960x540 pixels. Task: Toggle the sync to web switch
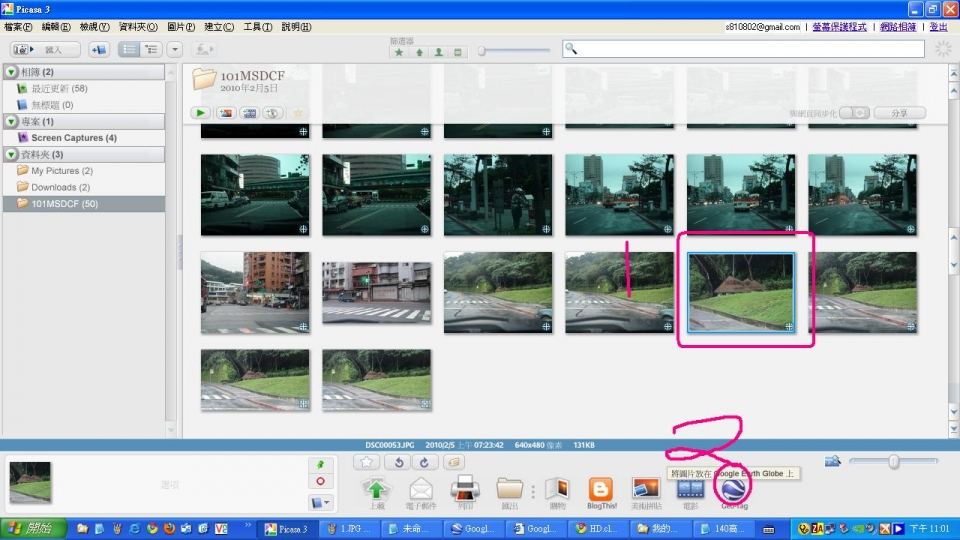point(854,113)
